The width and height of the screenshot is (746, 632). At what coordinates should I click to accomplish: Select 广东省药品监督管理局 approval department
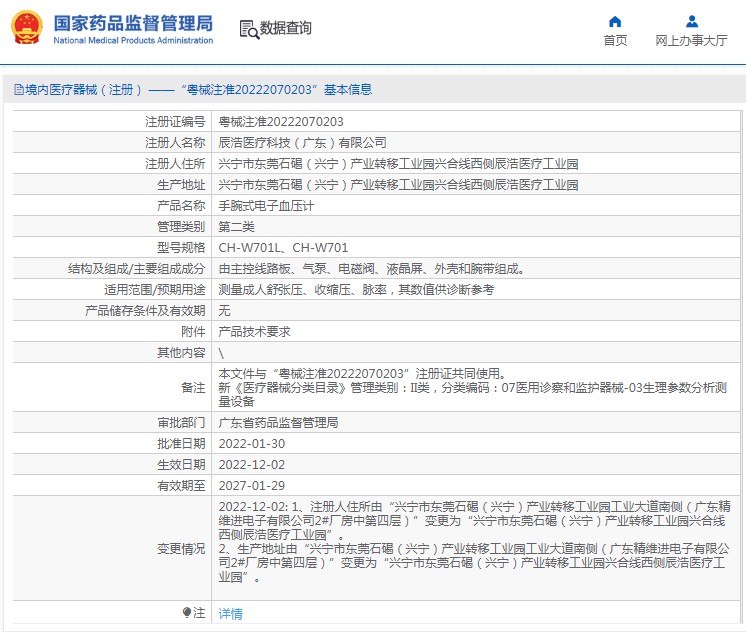pyautogui.click(x=278, y=423)
